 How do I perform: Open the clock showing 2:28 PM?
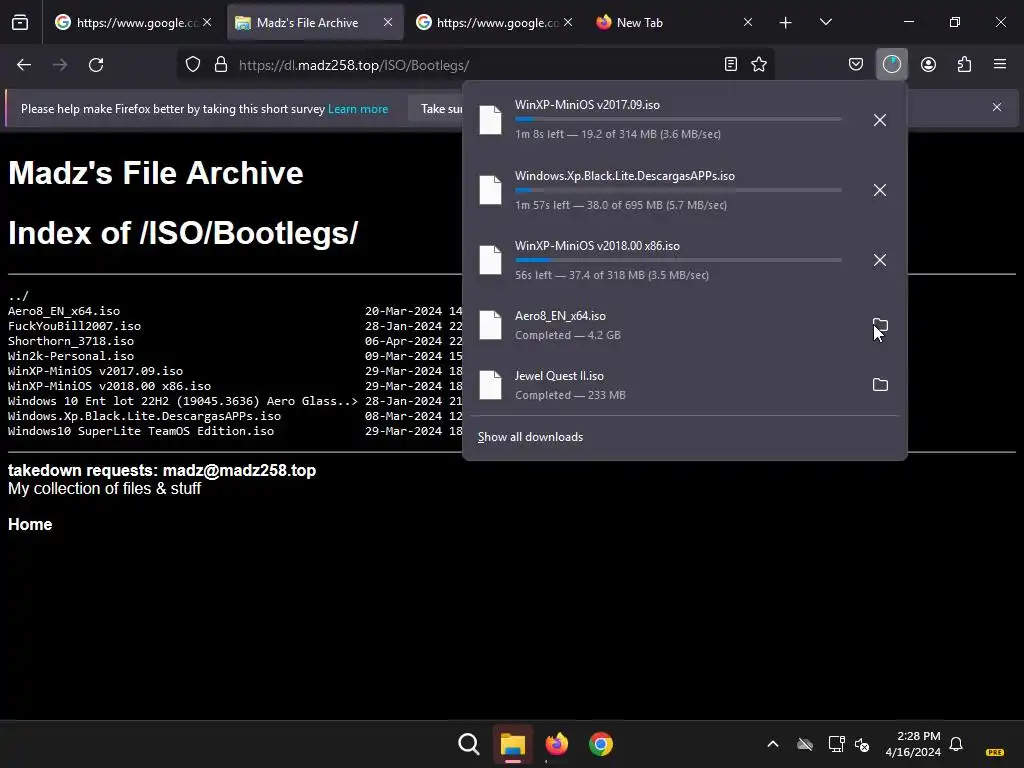[913, 744]
